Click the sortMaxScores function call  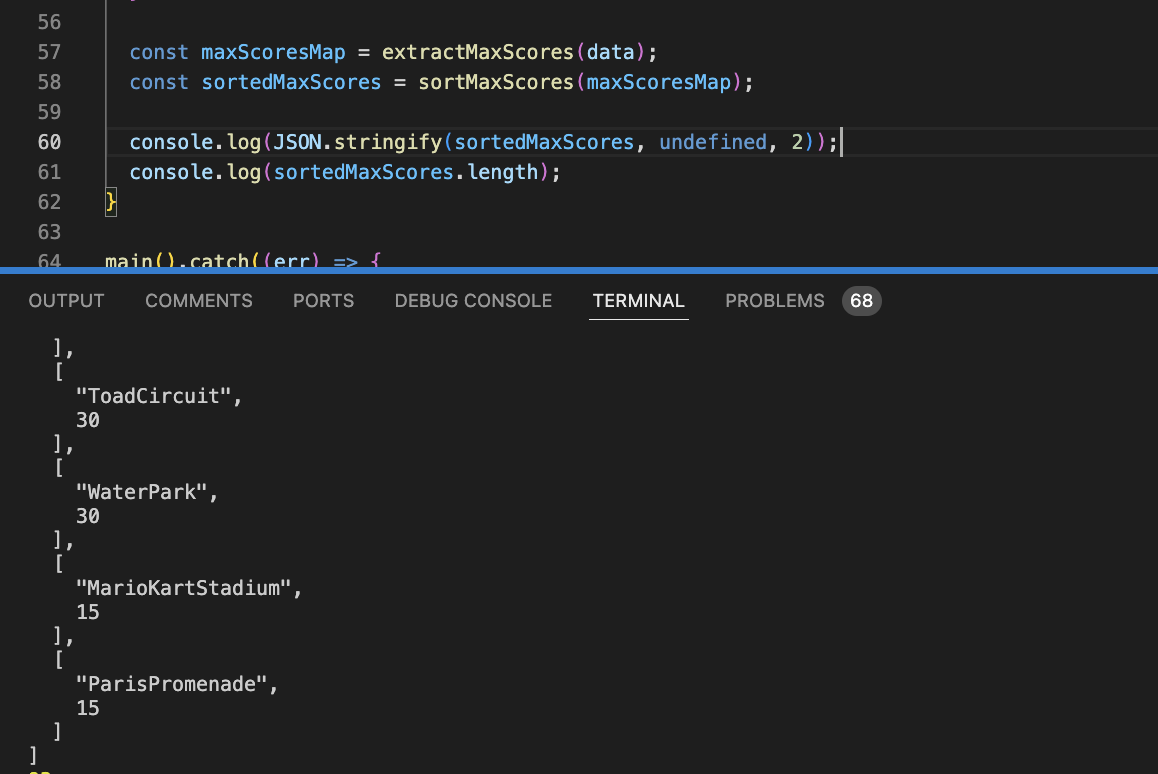point(496,82)
